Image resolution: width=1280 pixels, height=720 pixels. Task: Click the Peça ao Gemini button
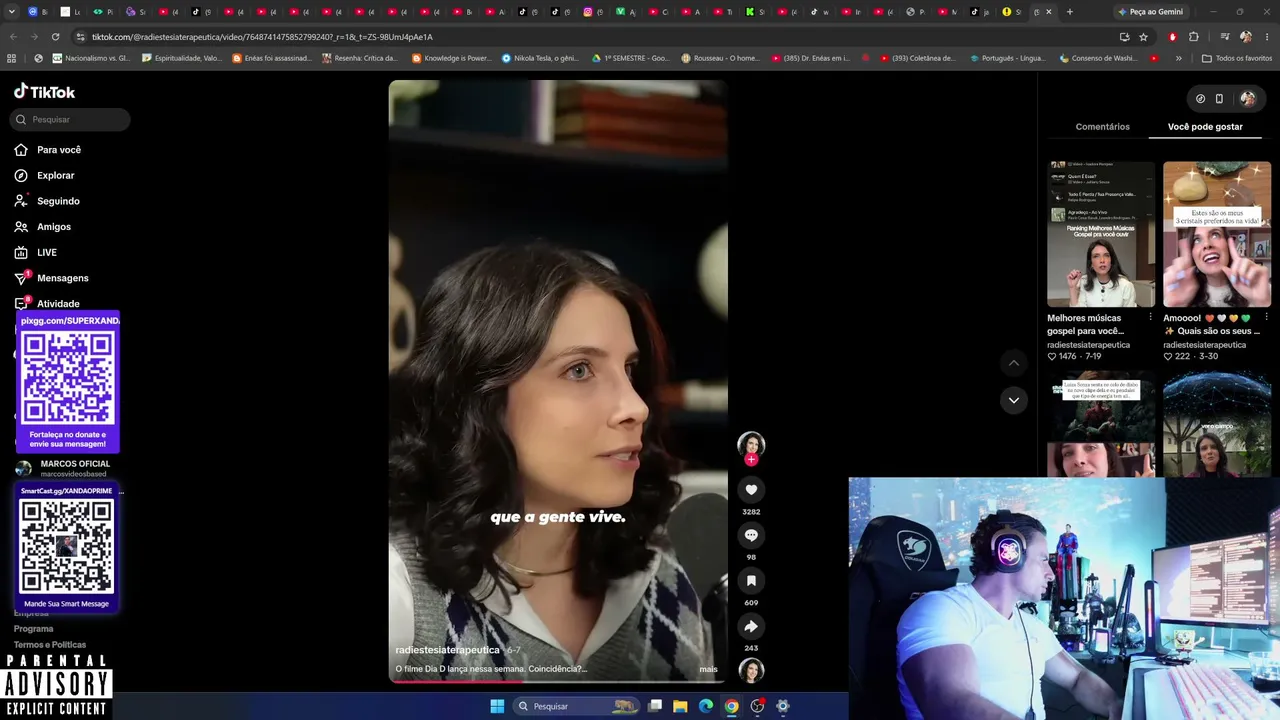(x=1151, y=12)
